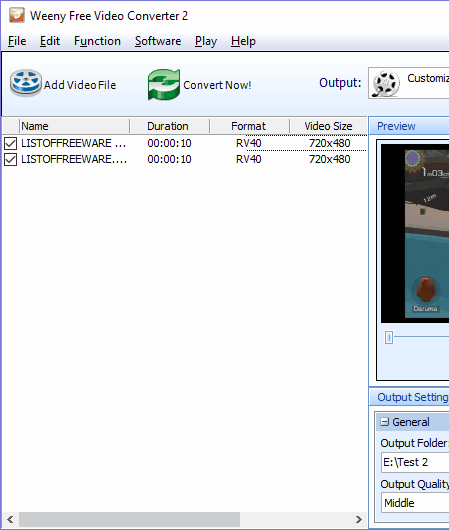Click the Weeny Free Video Converter app icon
The image size is (449, 530).
click(17, 15)
